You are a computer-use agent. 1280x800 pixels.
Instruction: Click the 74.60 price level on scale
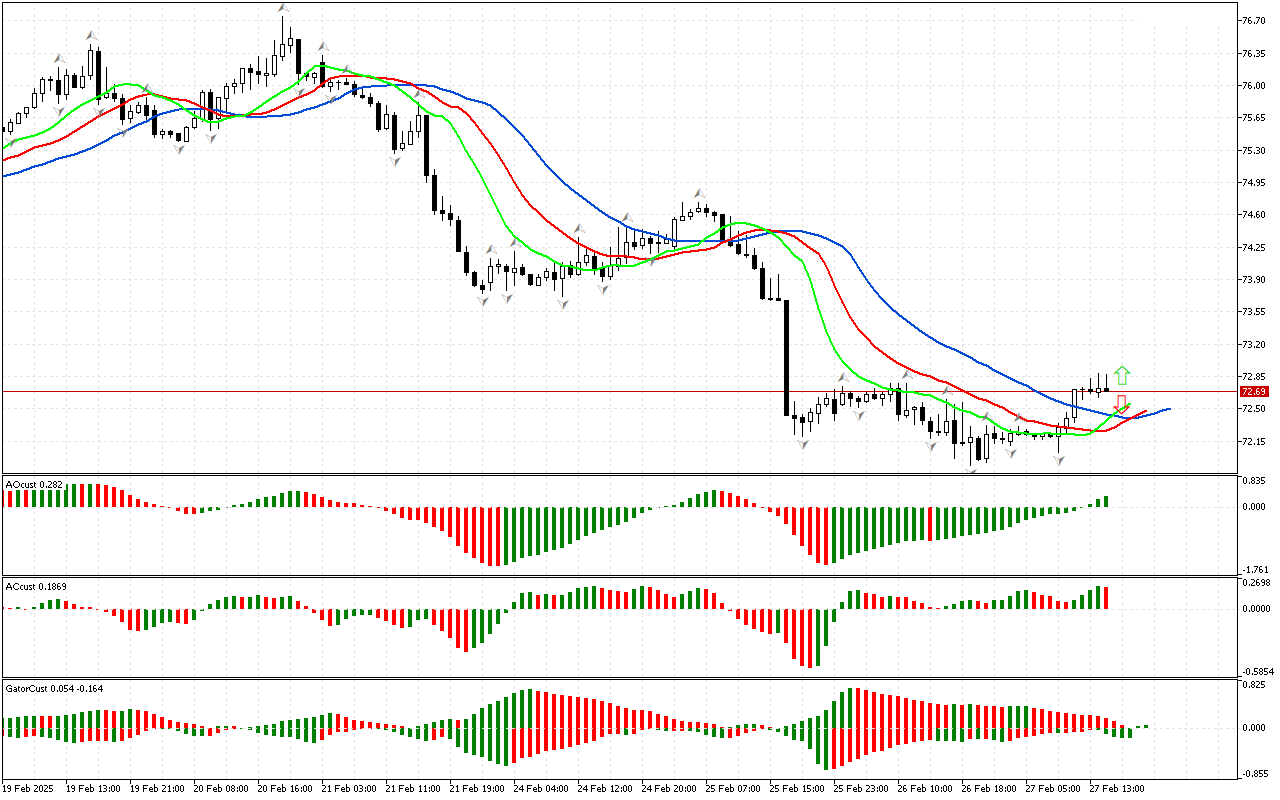click(1253, 215)
